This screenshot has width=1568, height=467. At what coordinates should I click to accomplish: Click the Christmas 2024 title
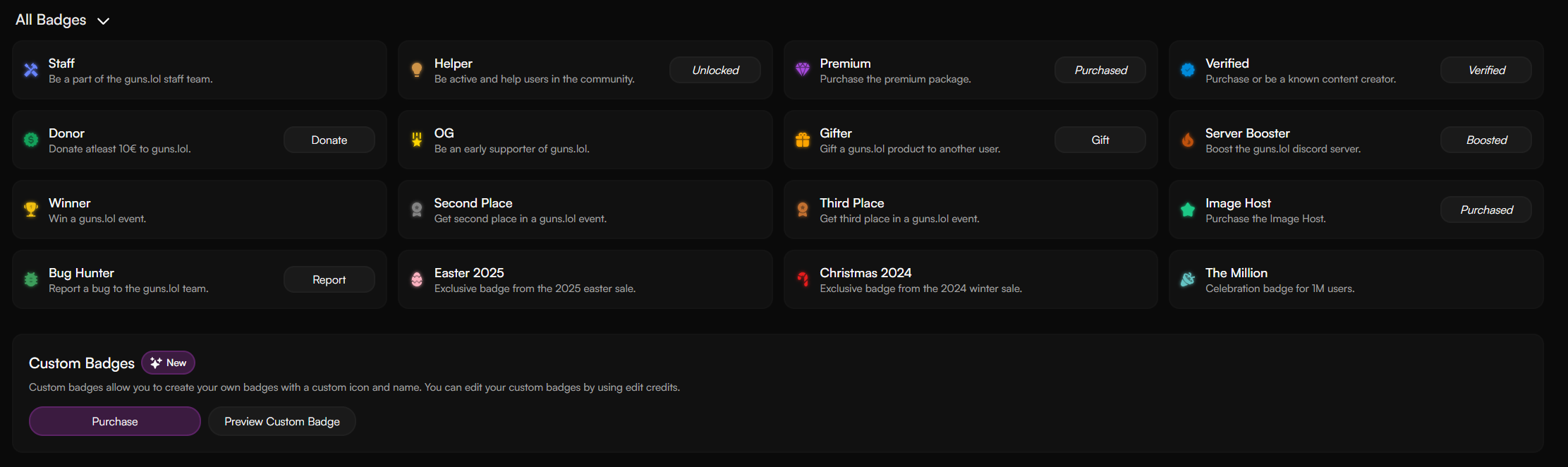[x=865, y=273]
